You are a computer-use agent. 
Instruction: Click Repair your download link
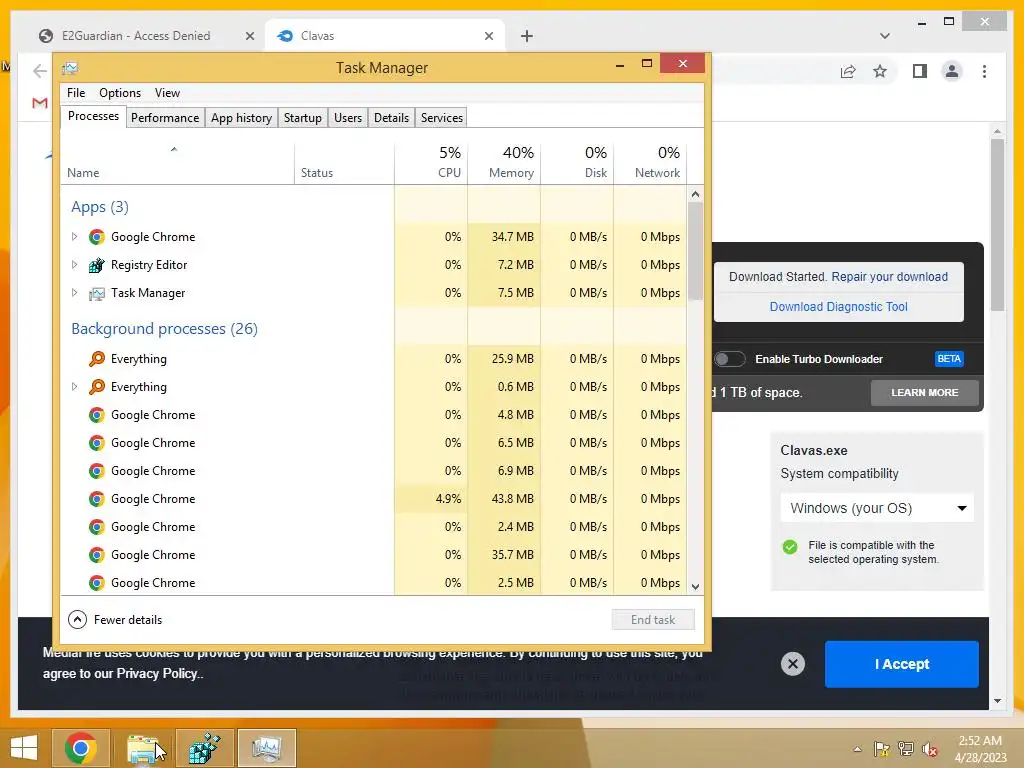[x=889, y=277]
